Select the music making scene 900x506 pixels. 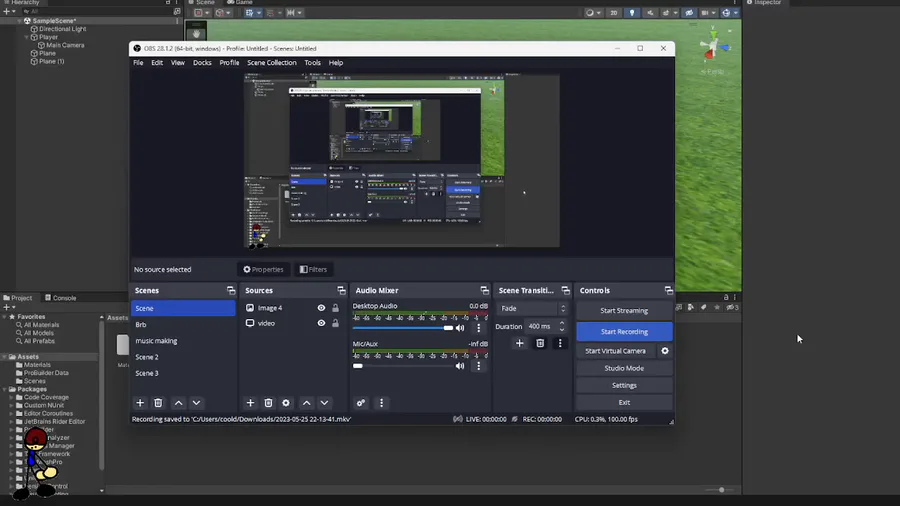156,341
